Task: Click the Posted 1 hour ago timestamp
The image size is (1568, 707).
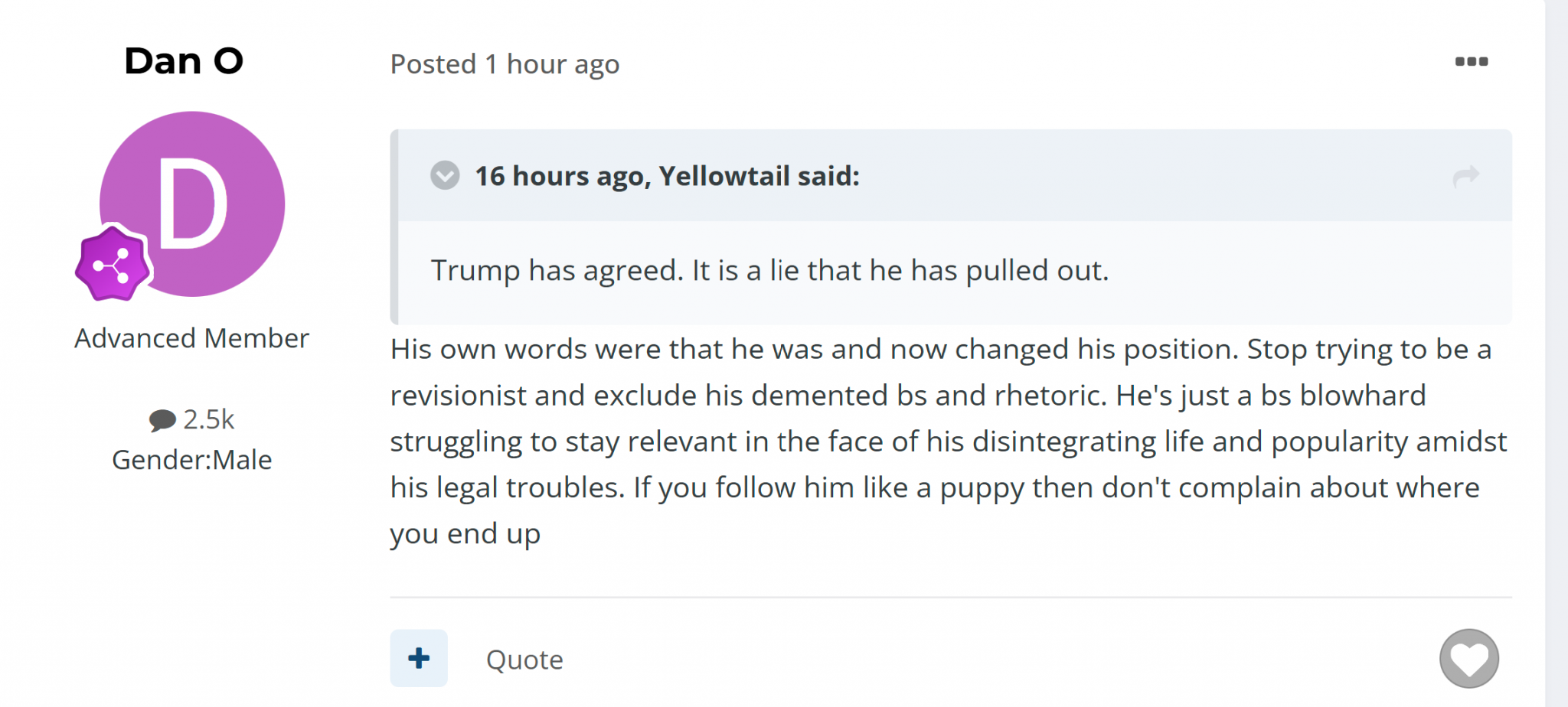Action: 505,64
